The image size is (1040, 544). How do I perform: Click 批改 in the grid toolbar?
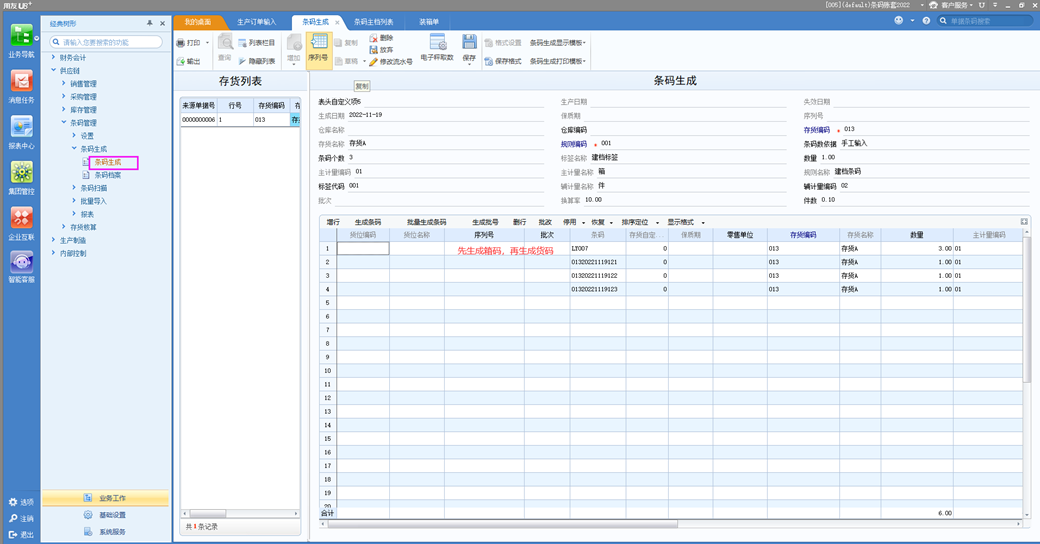(545, 222)
